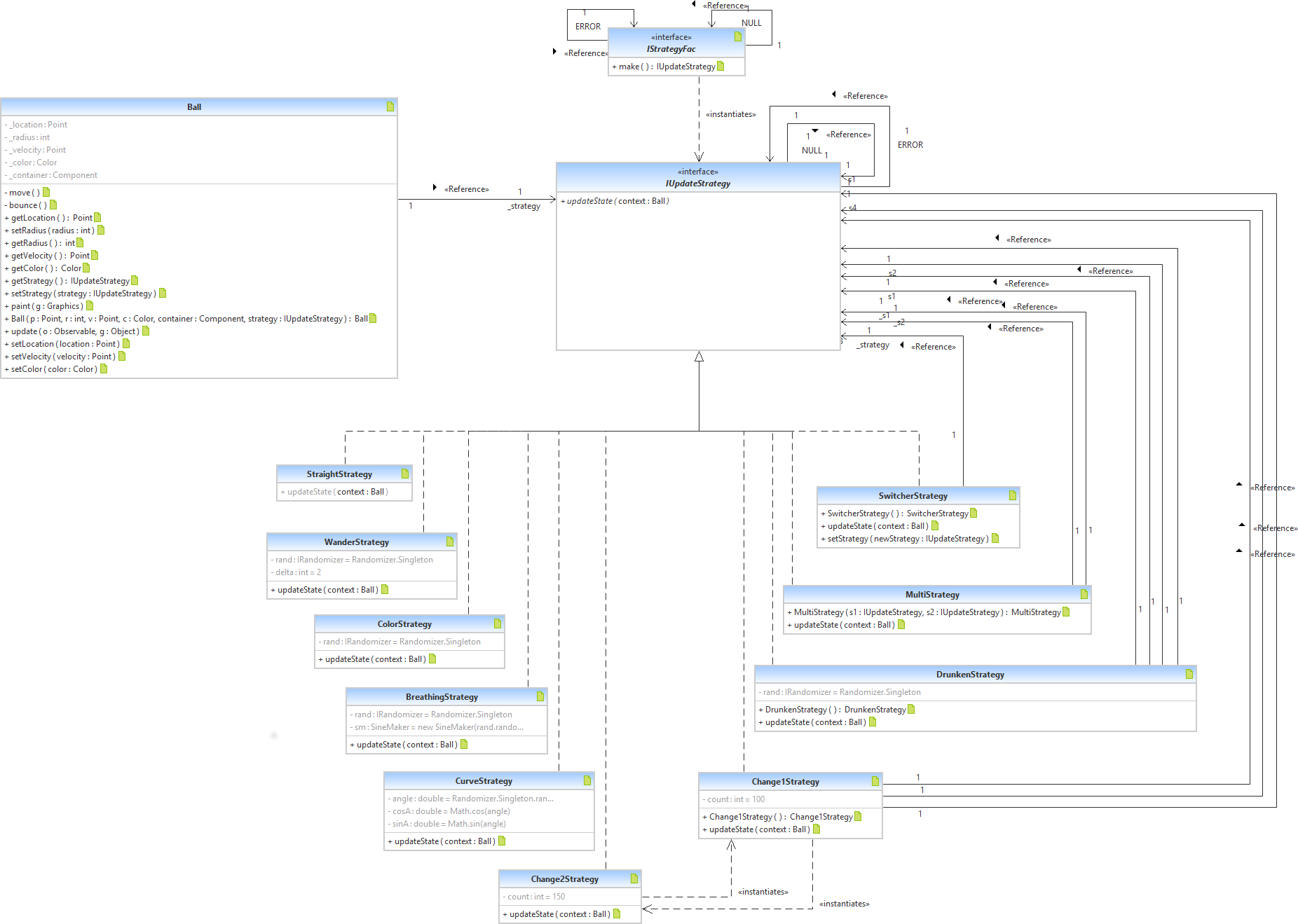Click the note icon beside the bounce() method
The width and height of the screenshot is (1298, 924).
[53, 205]
